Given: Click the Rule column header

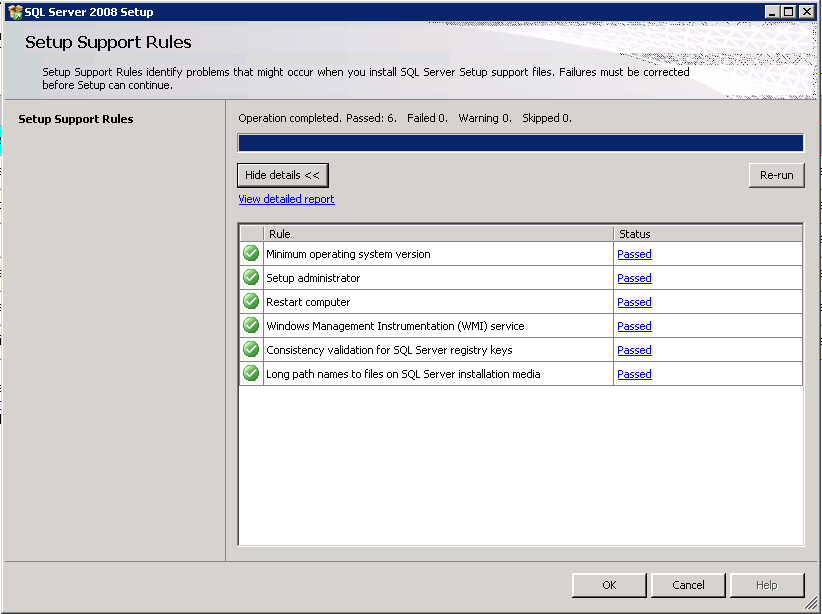Looking at the screenshot, I should pyautogui.click(x=438, y=234).
